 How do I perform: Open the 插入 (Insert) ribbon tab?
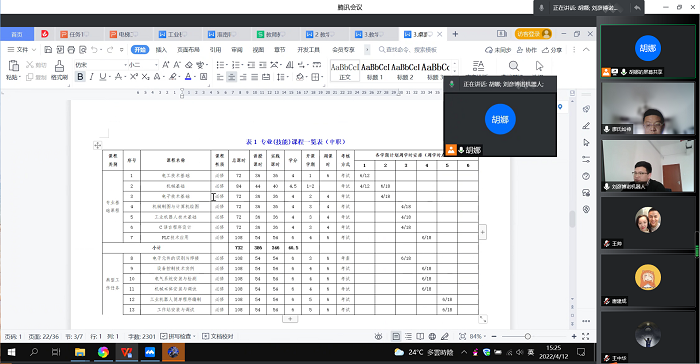tap(161, 50)
